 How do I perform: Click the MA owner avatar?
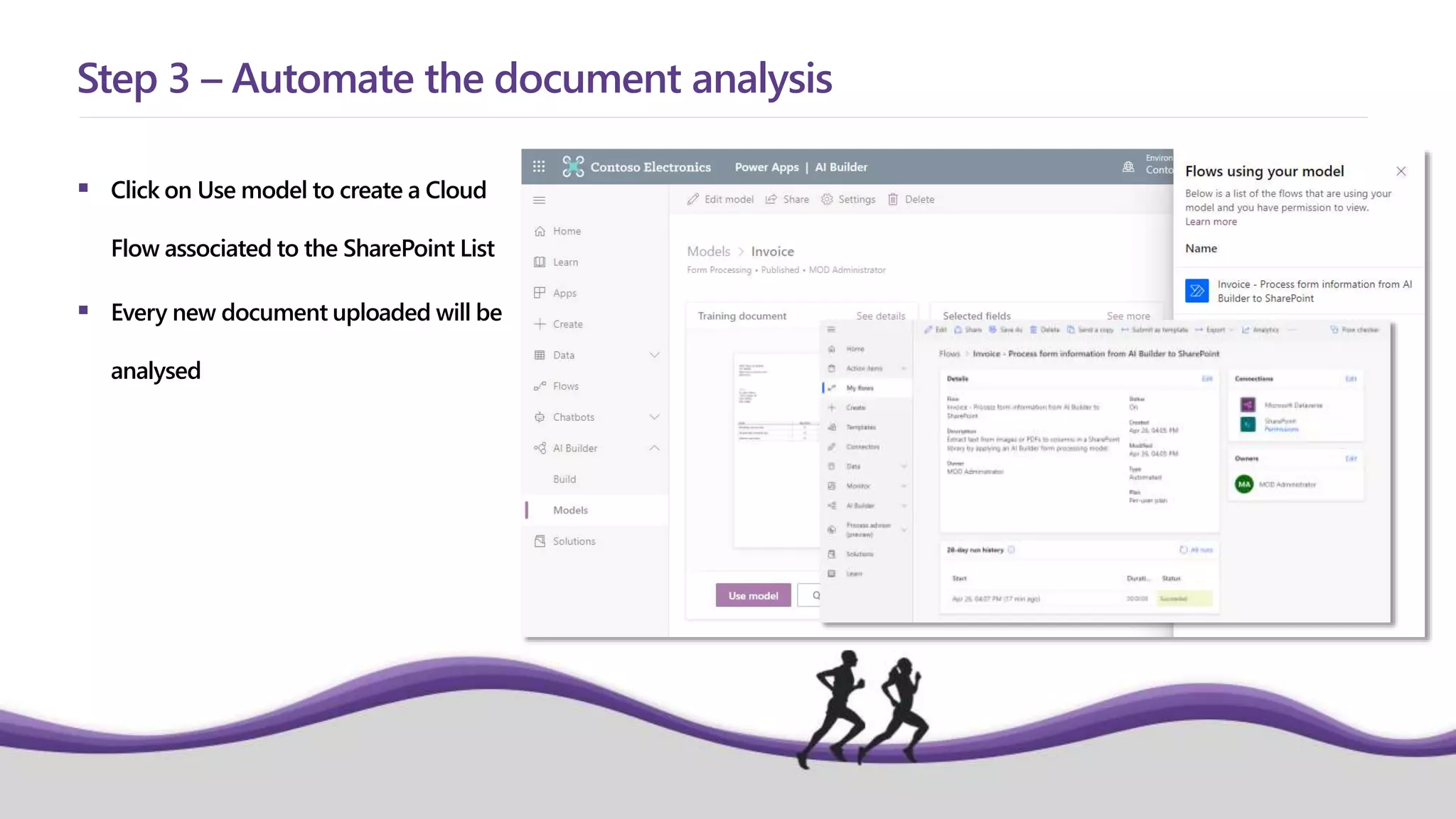[1244, 484]
